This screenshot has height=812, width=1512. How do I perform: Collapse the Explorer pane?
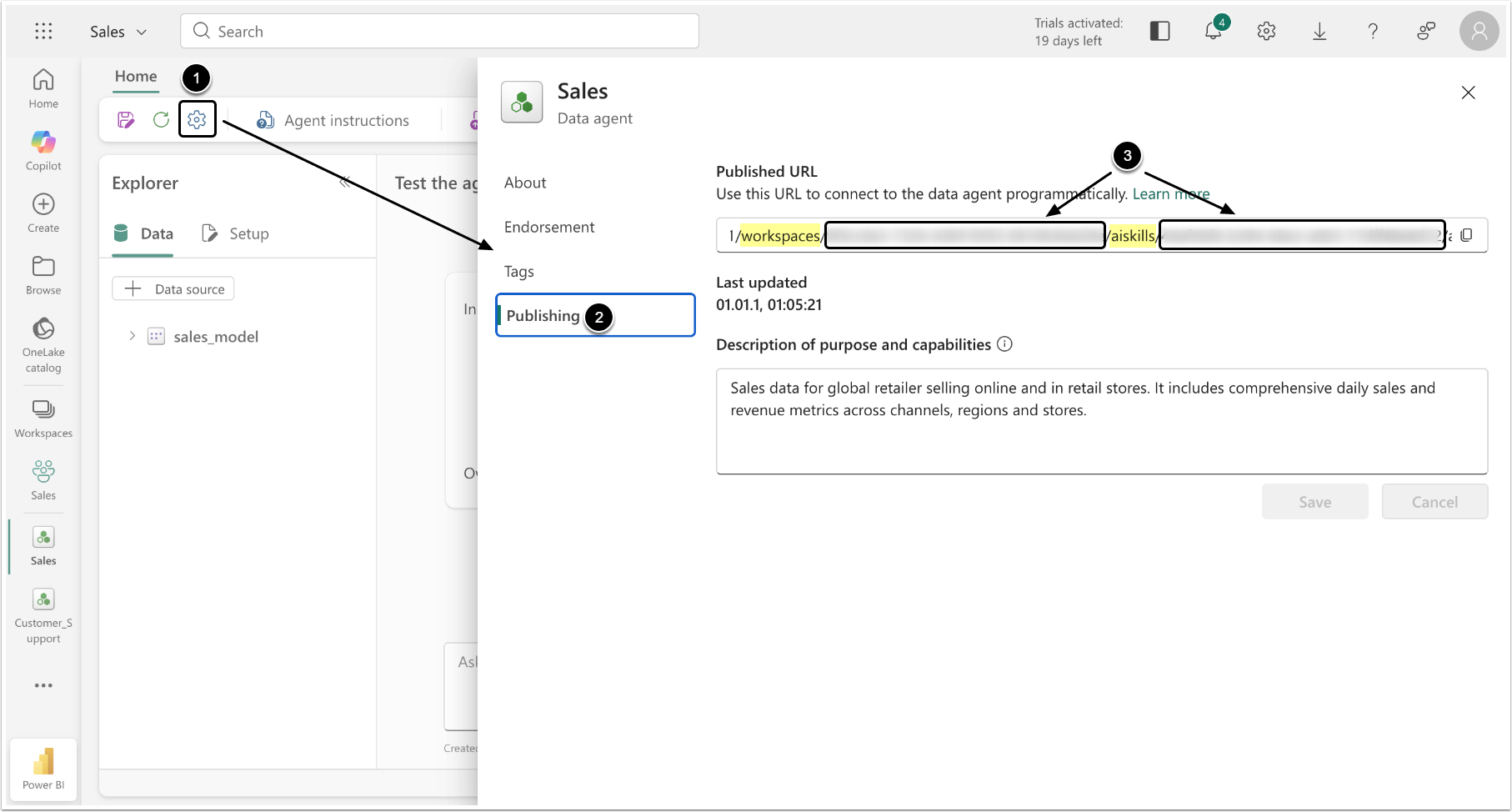(x=345, y=183)
